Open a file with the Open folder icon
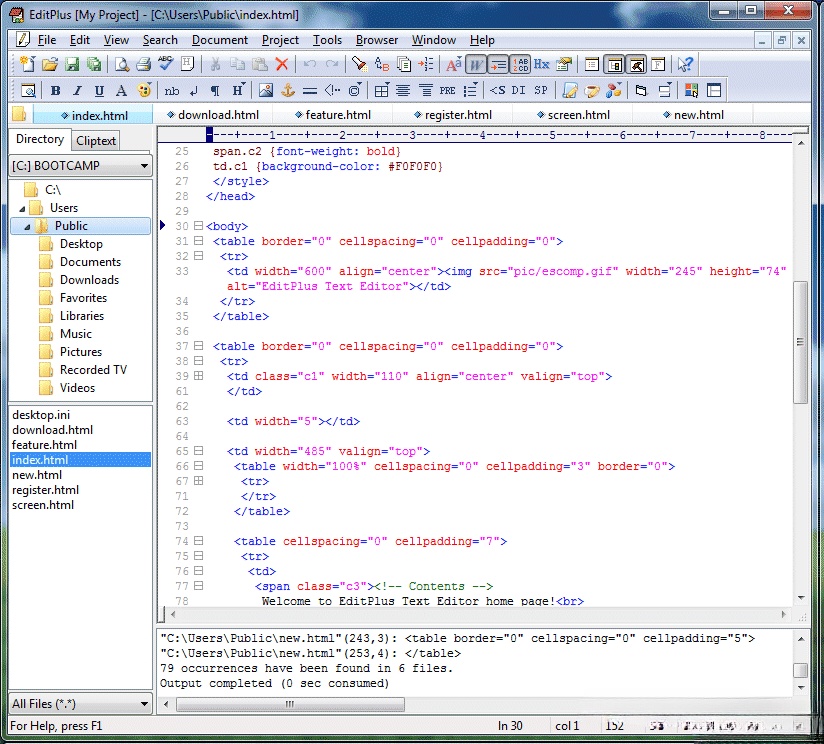Viewport: 824px width, 744px height. tap(49, 64)
